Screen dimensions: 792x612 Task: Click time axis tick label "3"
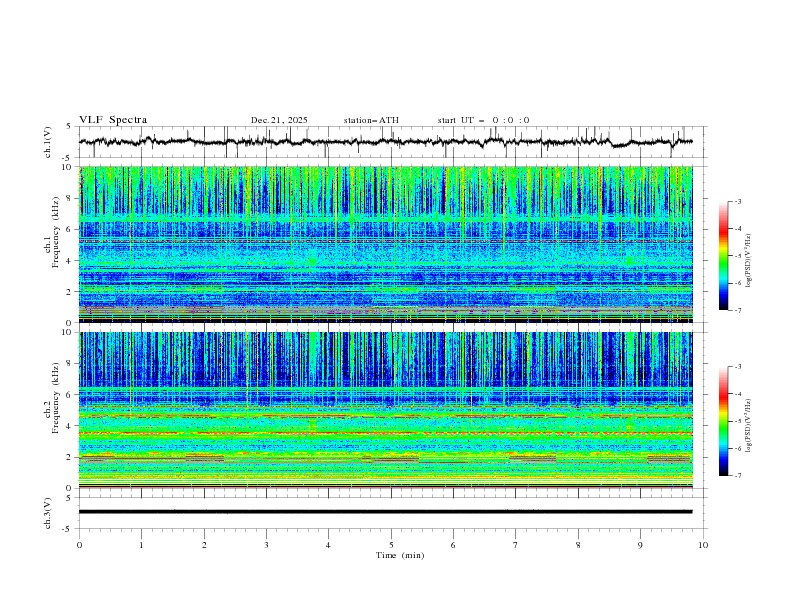[266, 545]
